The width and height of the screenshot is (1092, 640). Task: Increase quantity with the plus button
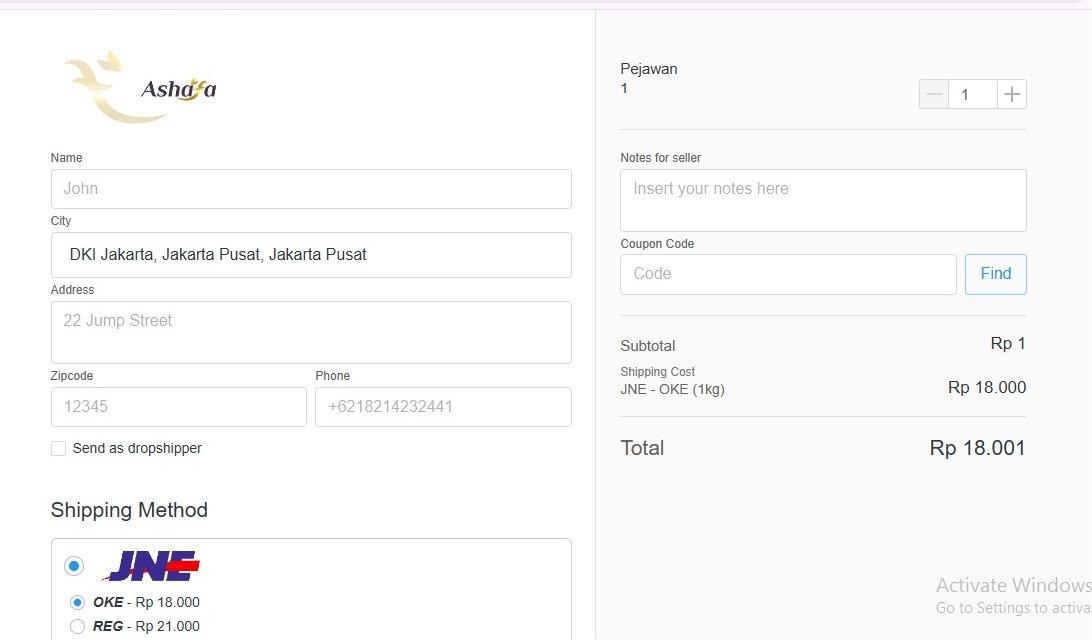click(1012, 94)
